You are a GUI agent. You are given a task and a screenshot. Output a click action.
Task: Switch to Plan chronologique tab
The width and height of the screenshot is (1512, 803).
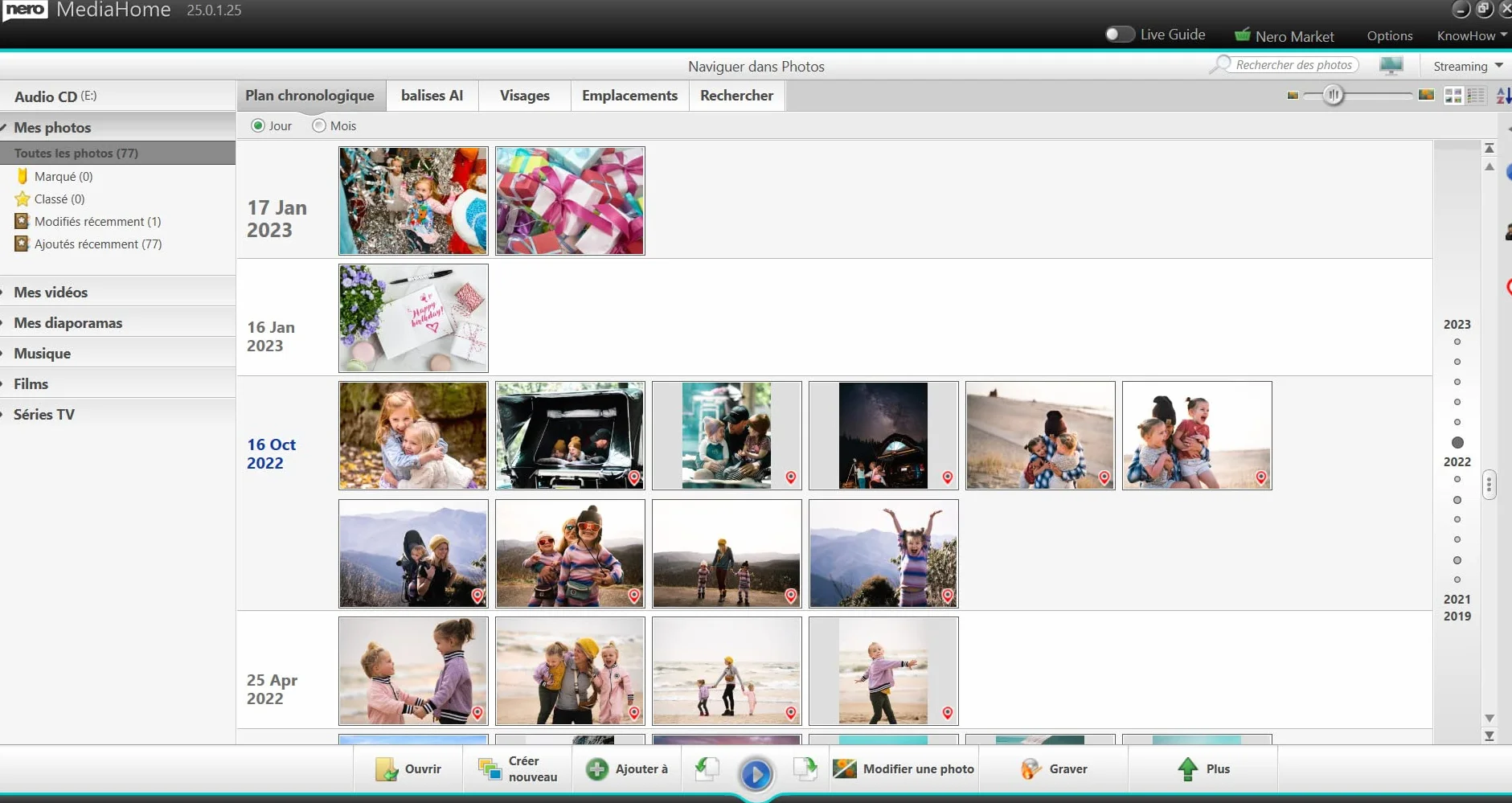pos(310,96)
